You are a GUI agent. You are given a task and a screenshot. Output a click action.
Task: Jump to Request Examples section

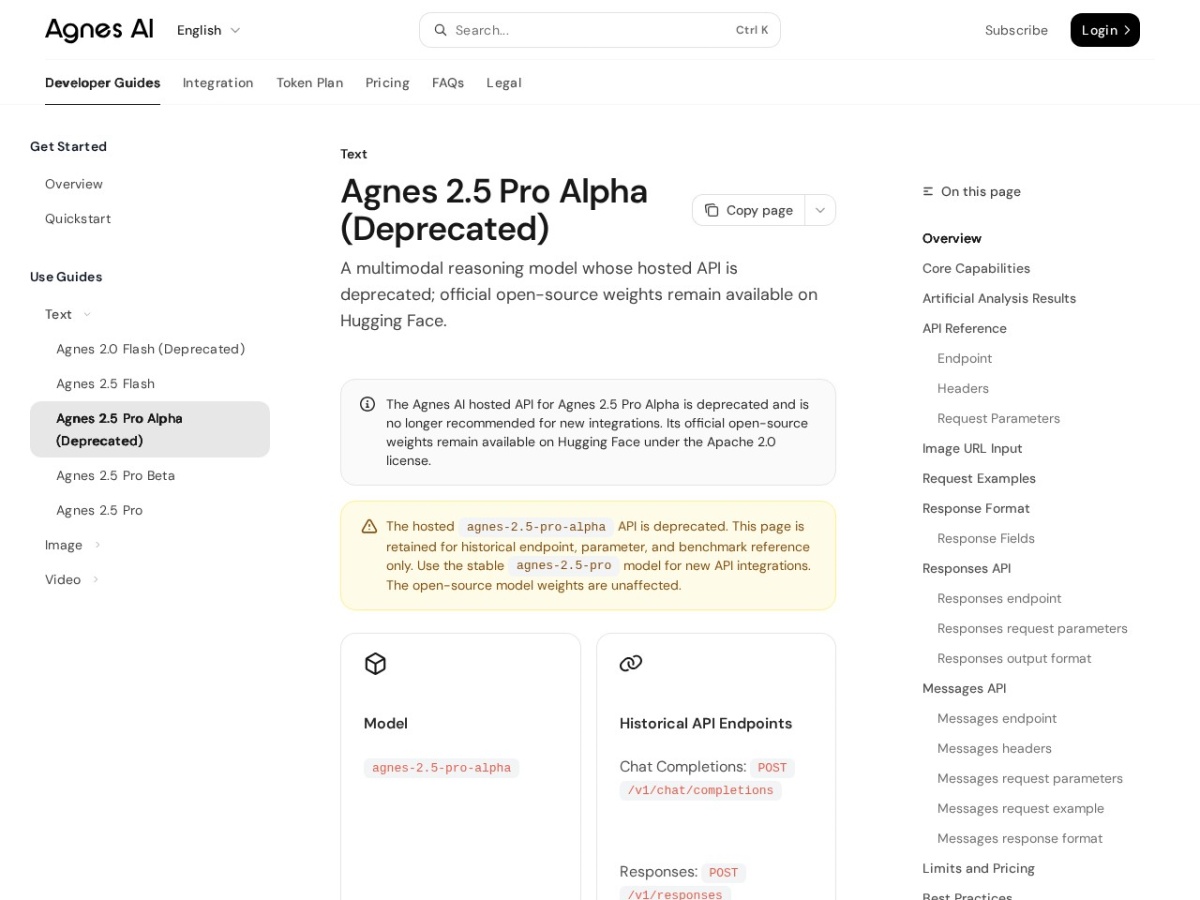click(979, 478)
